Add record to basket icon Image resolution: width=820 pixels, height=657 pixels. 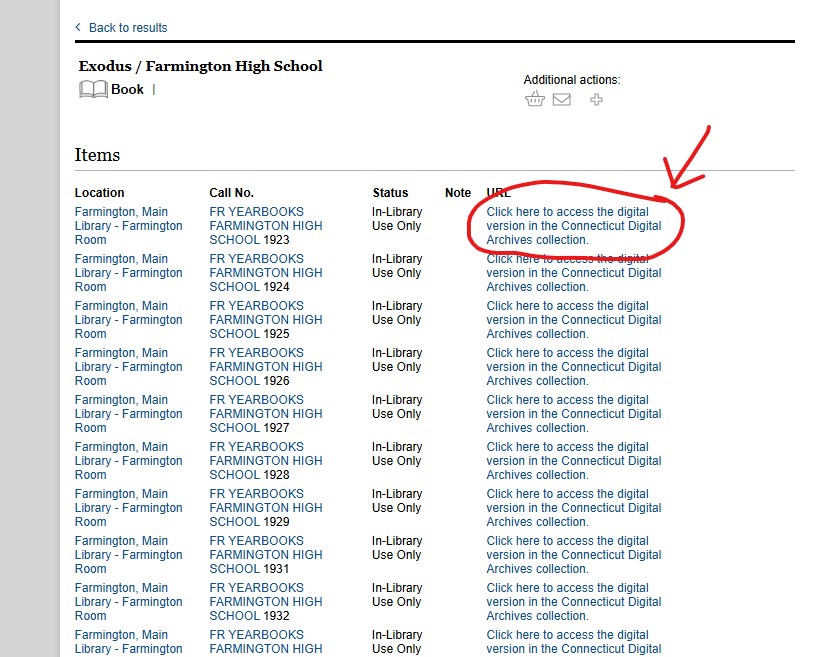tap(534, 99)
